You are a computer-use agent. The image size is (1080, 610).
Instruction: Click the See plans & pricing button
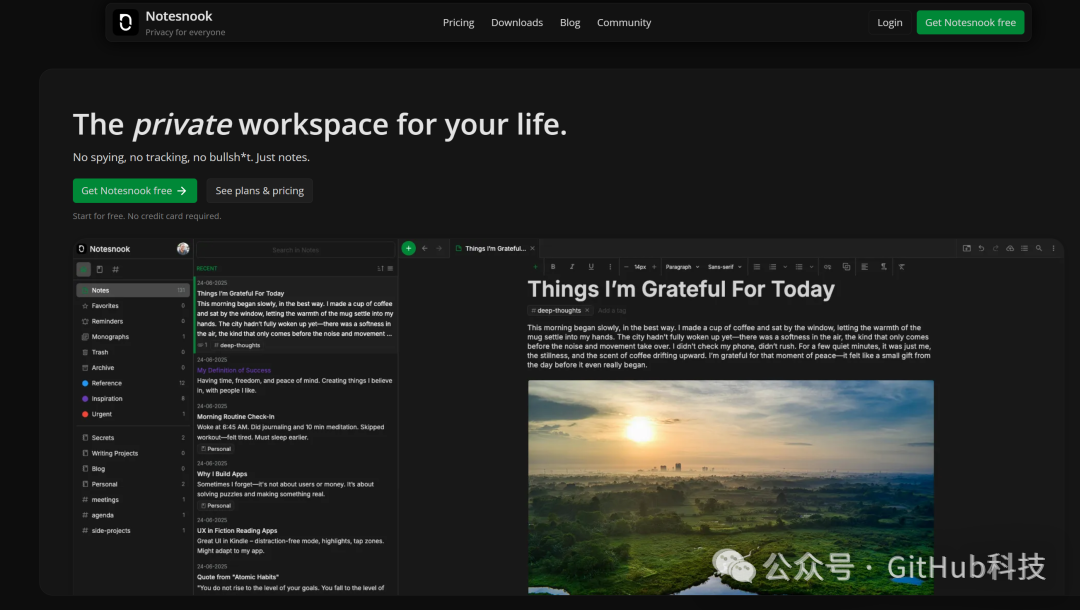(259, 191)
